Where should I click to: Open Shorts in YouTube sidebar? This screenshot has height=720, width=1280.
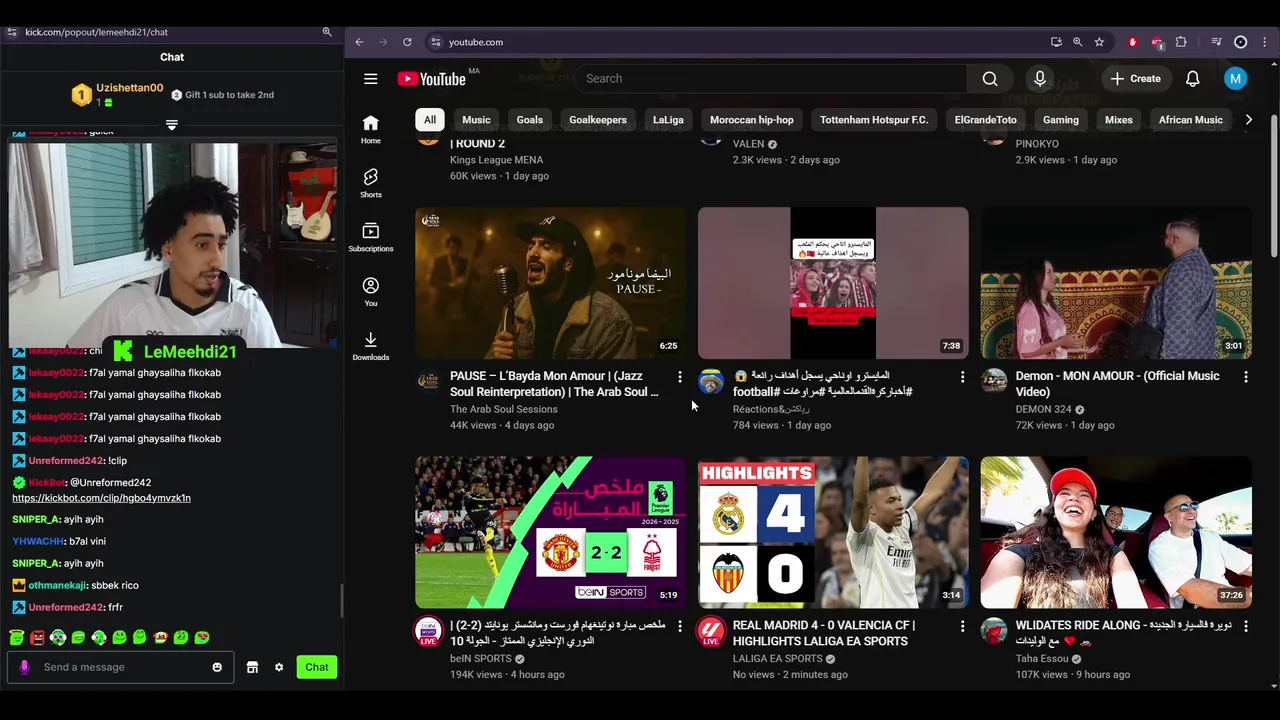click(x=371, y=183)
